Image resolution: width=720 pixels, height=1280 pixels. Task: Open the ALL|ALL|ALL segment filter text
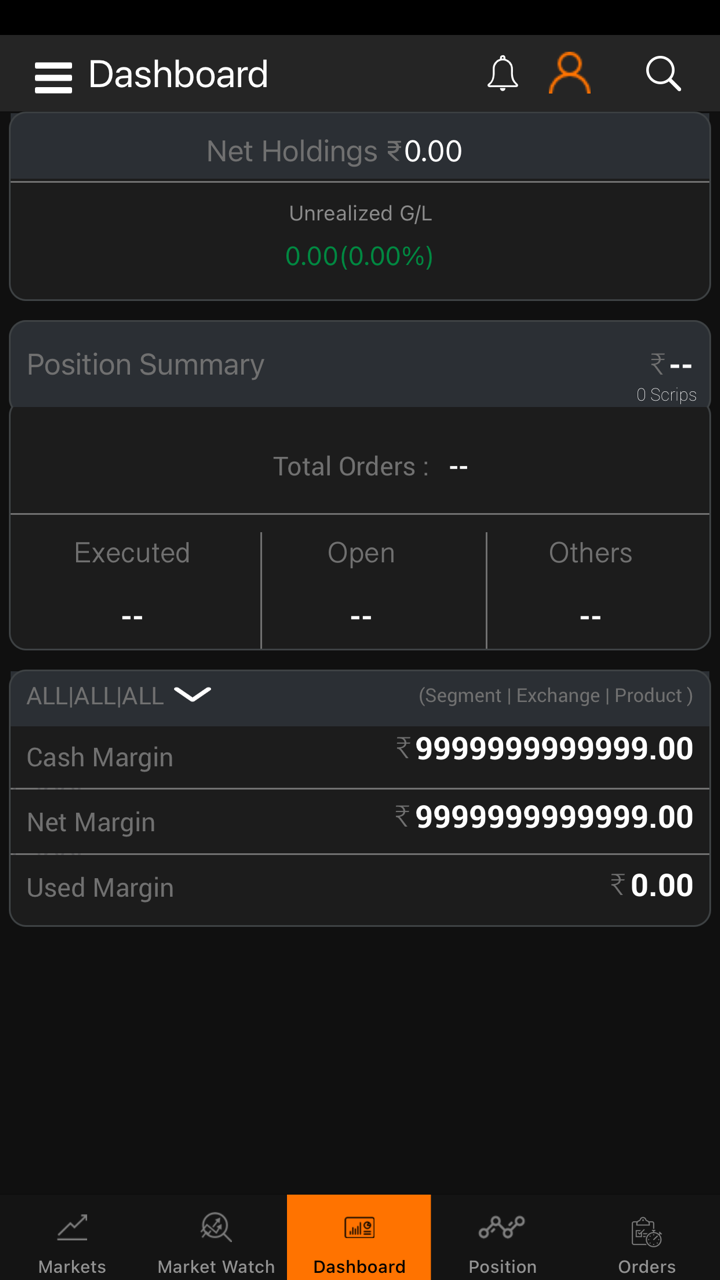click(95, 696)
